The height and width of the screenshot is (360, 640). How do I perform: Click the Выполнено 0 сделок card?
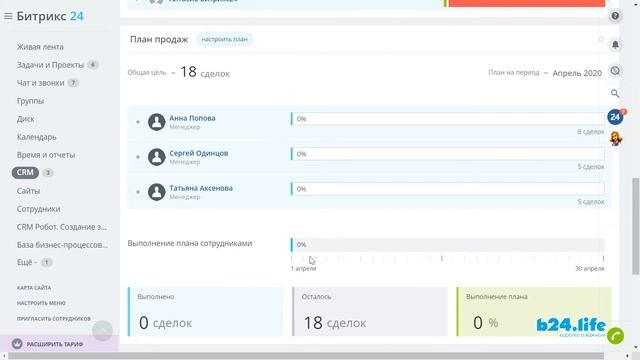point(206,311)
